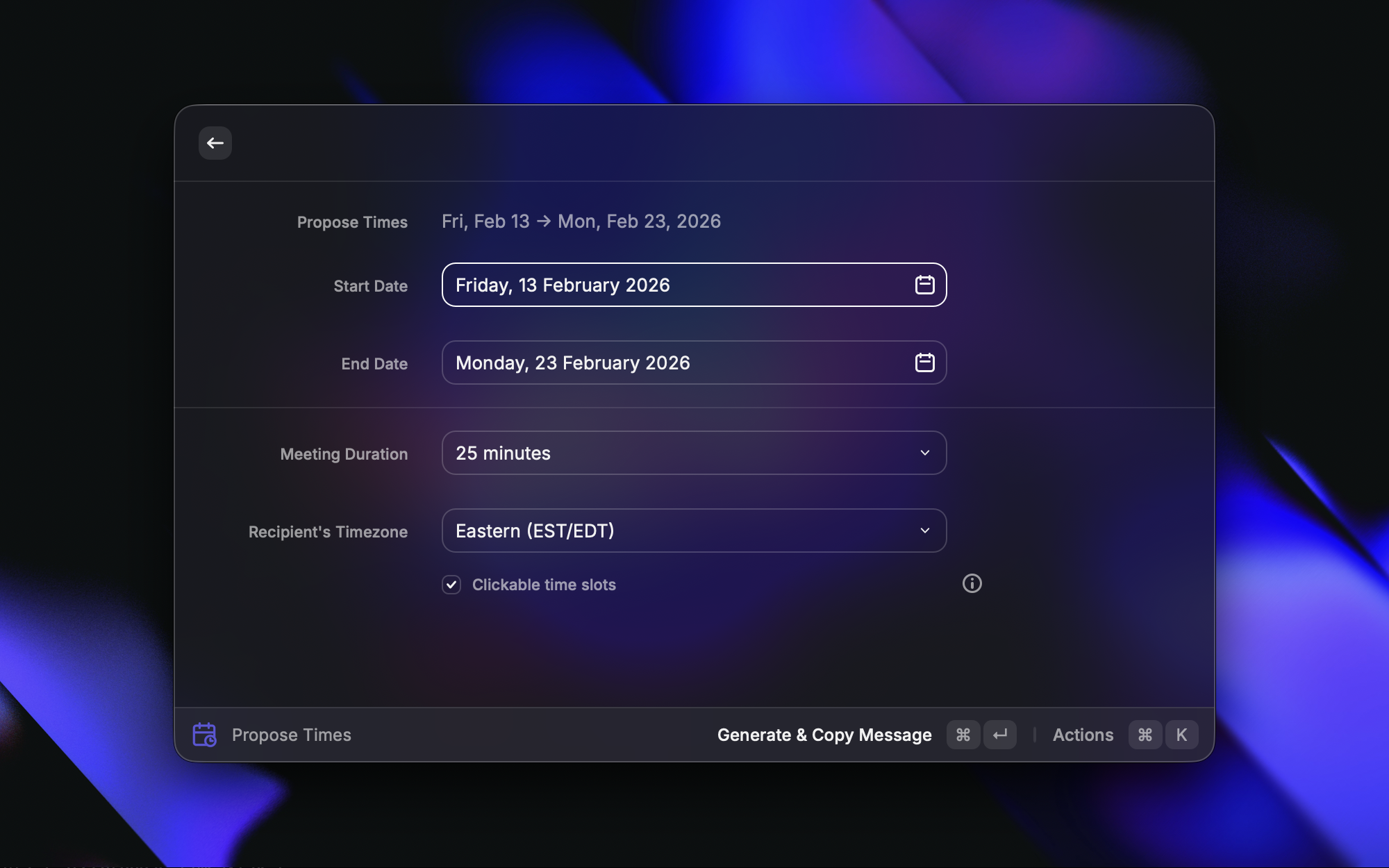Image resolution: width=1389 pixels, height=868 pixels.
Task: Click the Command key icon beside Generate & Copy Message
Action: [x=963, y=735]
